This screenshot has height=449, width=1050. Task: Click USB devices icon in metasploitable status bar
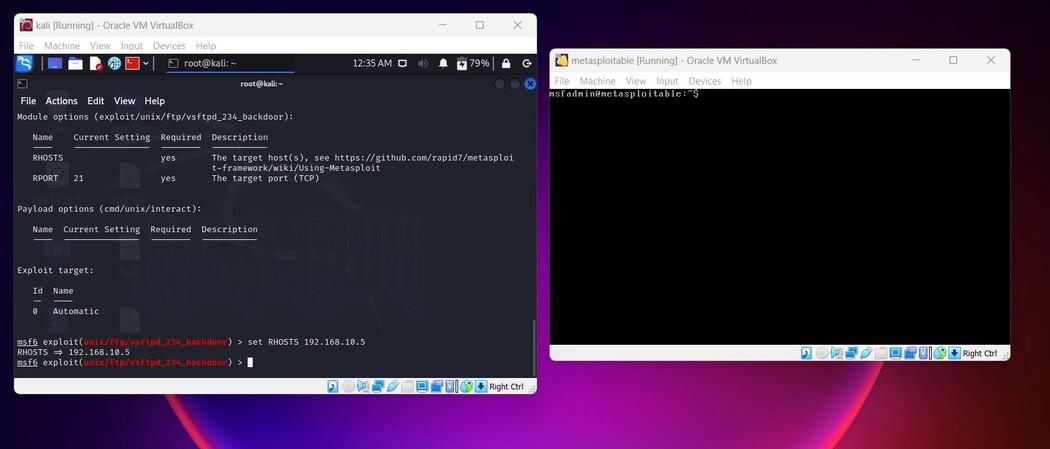point(865,353)
